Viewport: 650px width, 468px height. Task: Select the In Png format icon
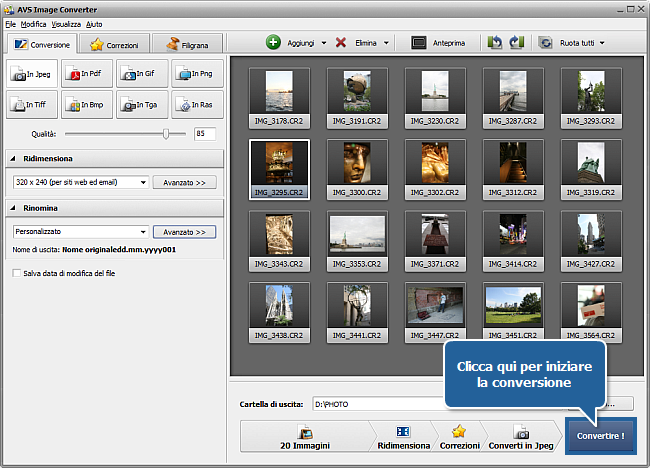[x=197, y=73]
